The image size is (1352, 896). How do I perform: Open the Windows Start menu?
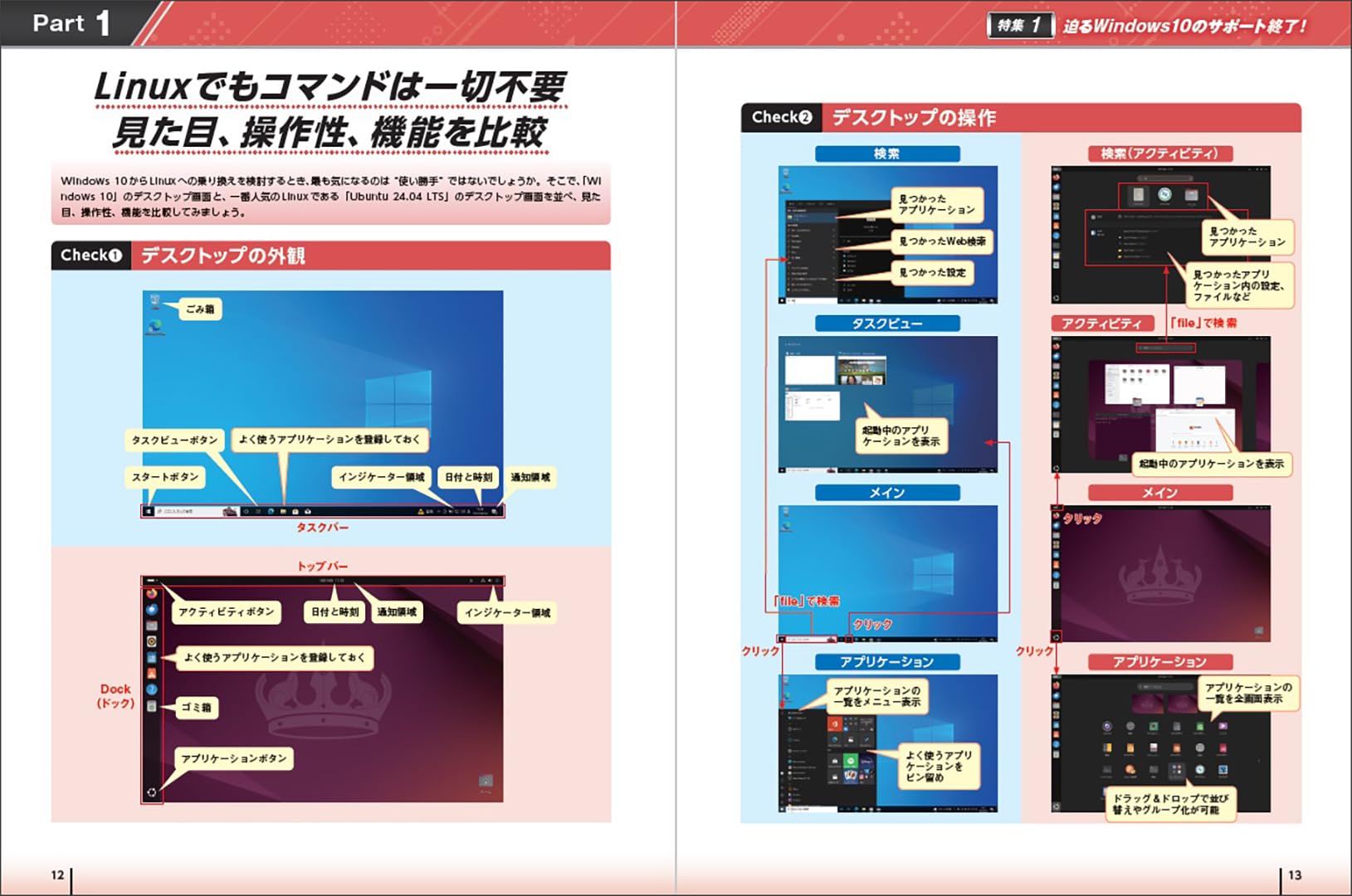[148, 511]
